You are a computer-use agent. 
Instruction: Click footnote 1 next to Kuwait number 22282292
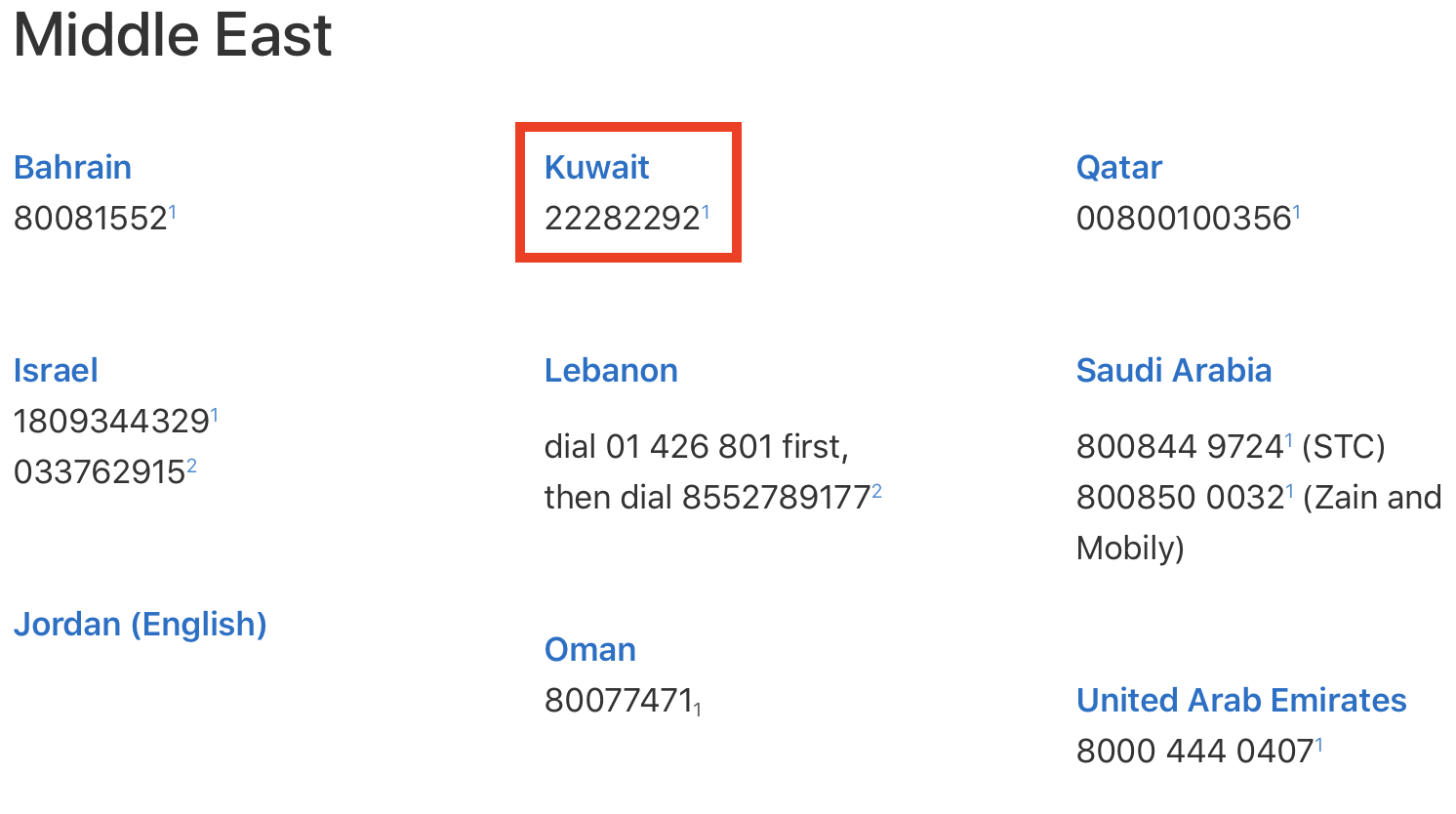click(706, 211)
